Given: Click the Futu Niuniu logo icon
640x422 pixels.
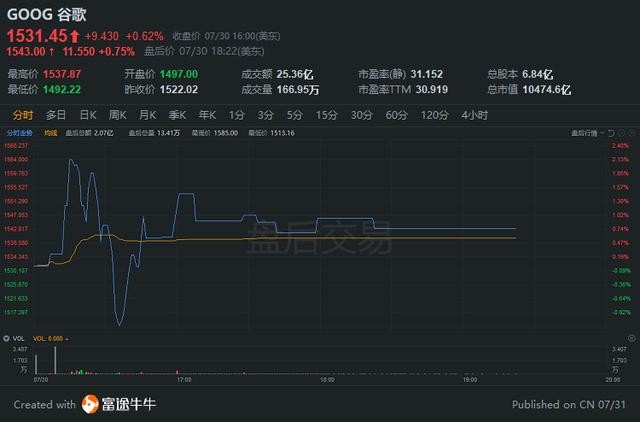Looking at the screenshot, I should tap(90, 404).
